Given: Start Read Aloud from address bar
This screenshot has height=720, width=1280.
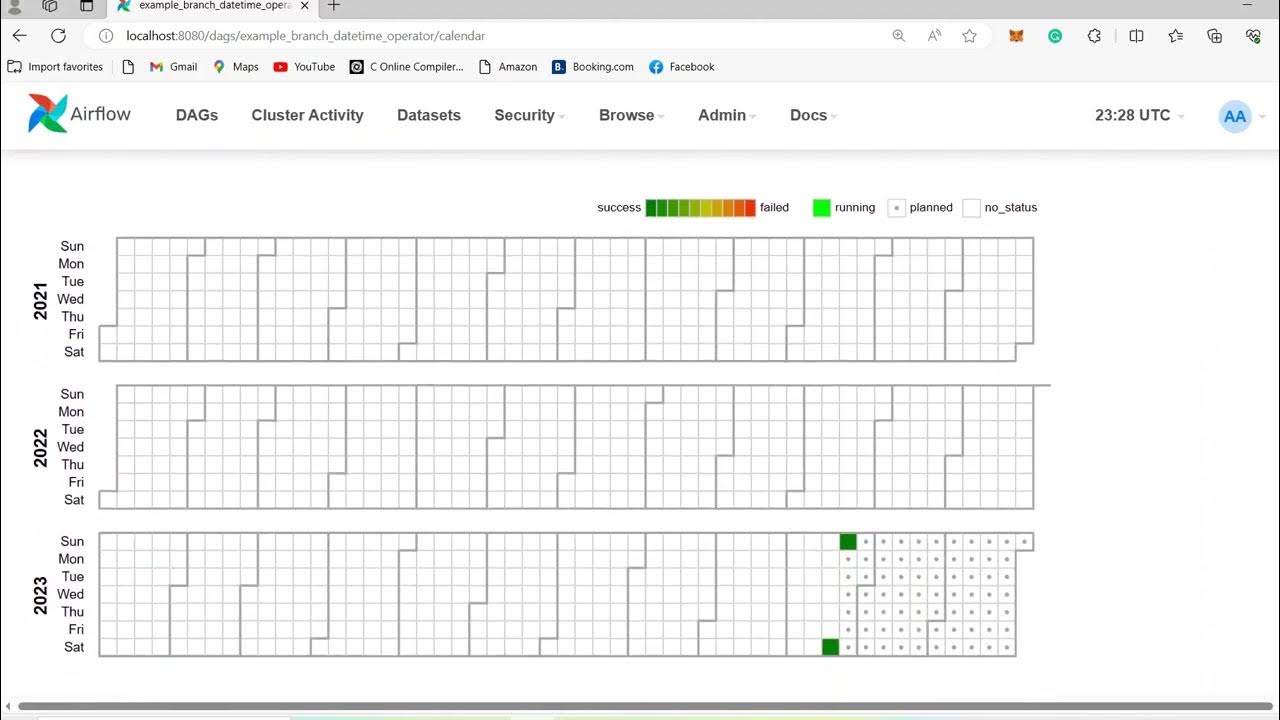Looking at the screenshot, I should [934, 36].
